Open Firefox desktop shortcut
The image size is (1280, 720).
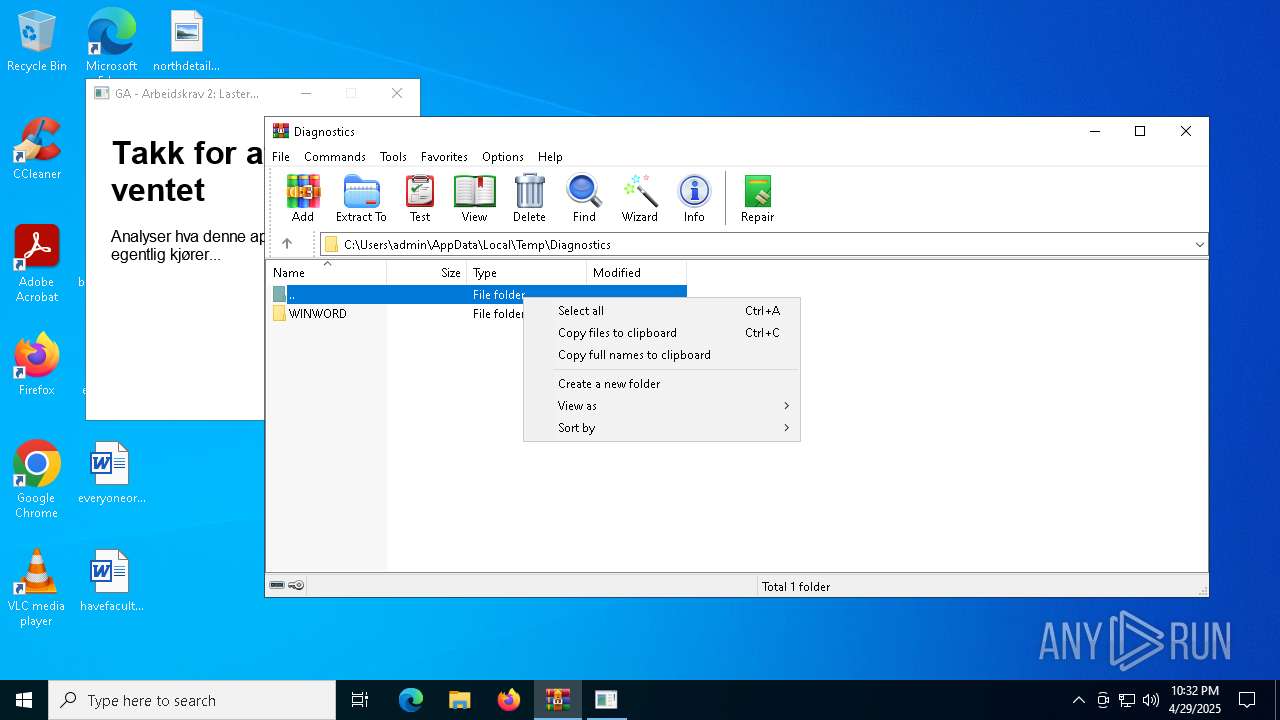(x=37, y=365)
